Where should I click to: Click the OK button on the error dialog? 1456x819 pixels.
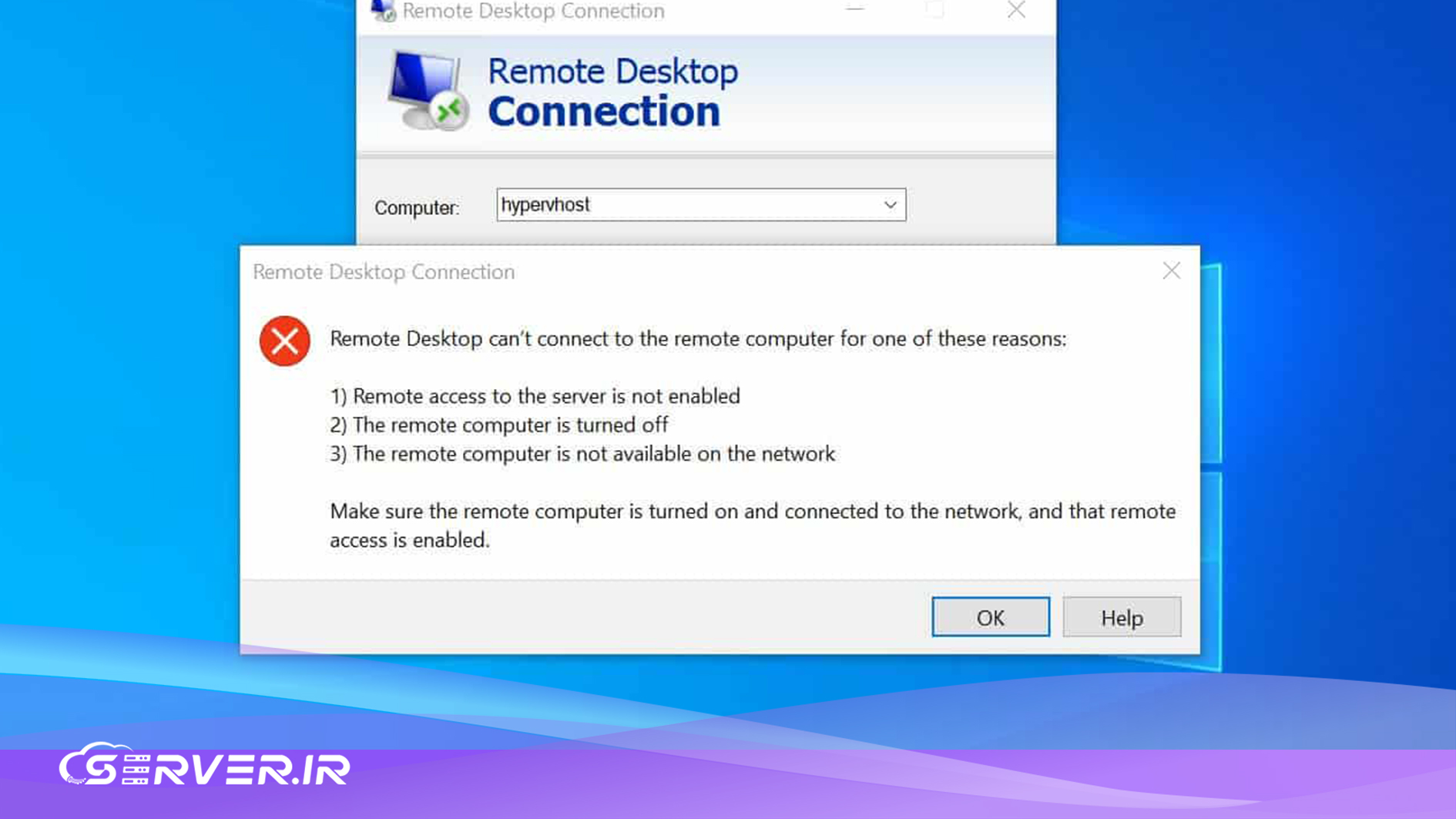pos(990,617)
